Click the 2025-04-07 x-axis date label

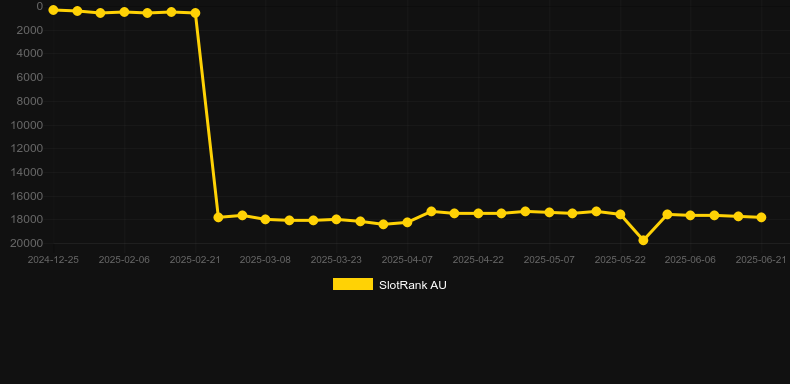pos(407,260)
